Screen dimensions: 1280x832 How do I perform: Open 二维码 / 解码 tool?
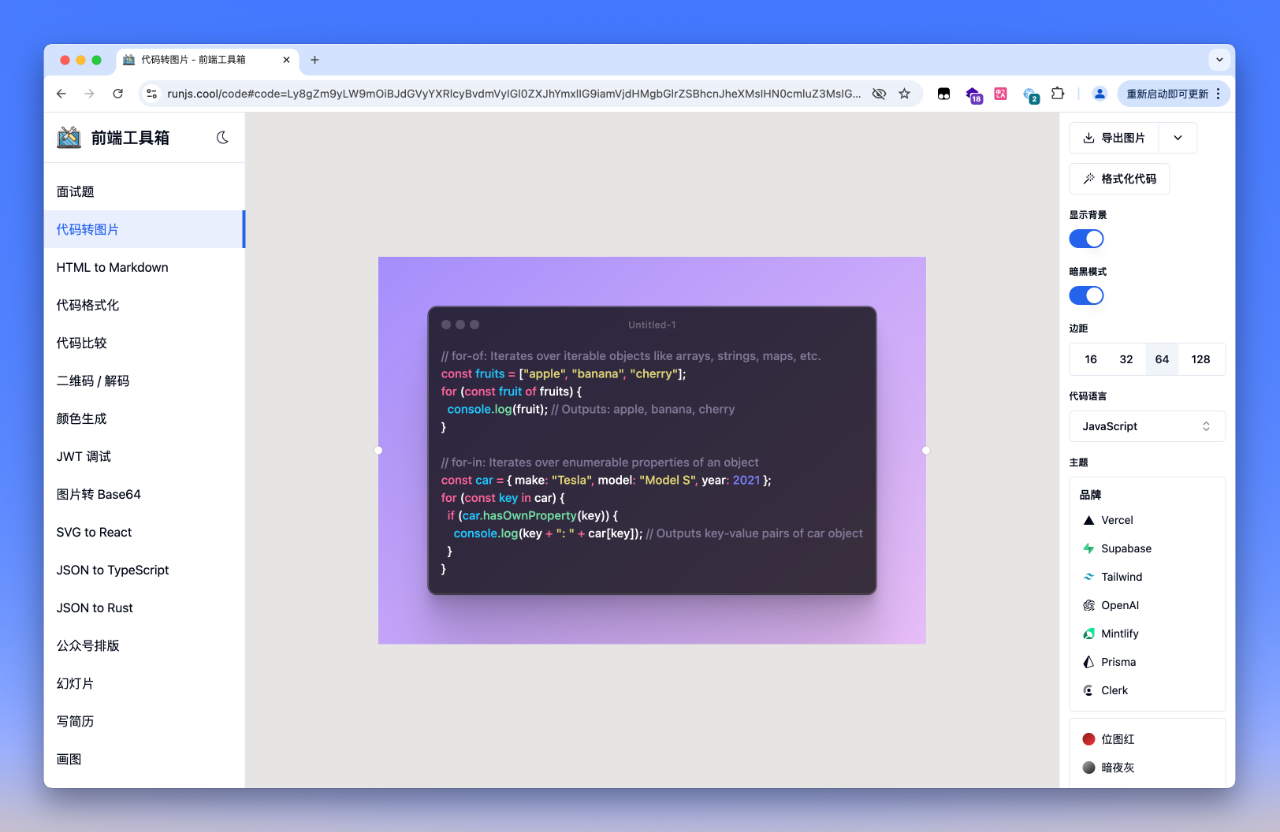tap(144, 381)
